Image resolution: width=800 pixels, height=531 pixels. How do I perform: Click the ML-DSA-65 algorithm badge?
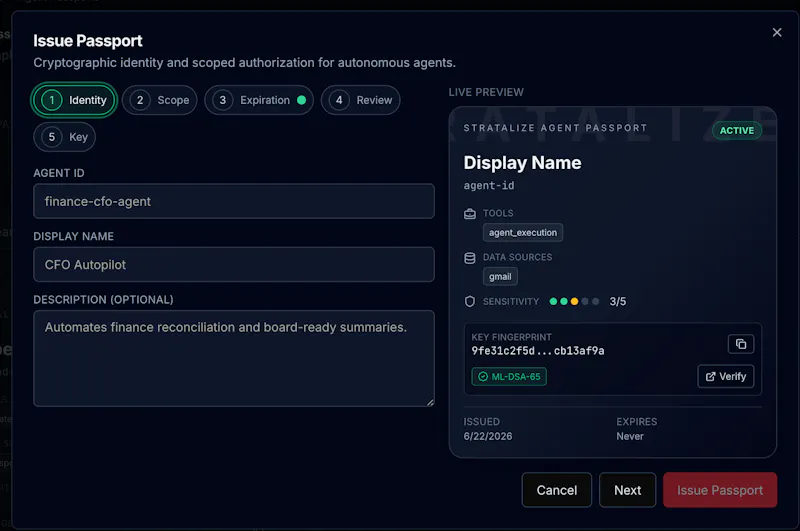509,376
